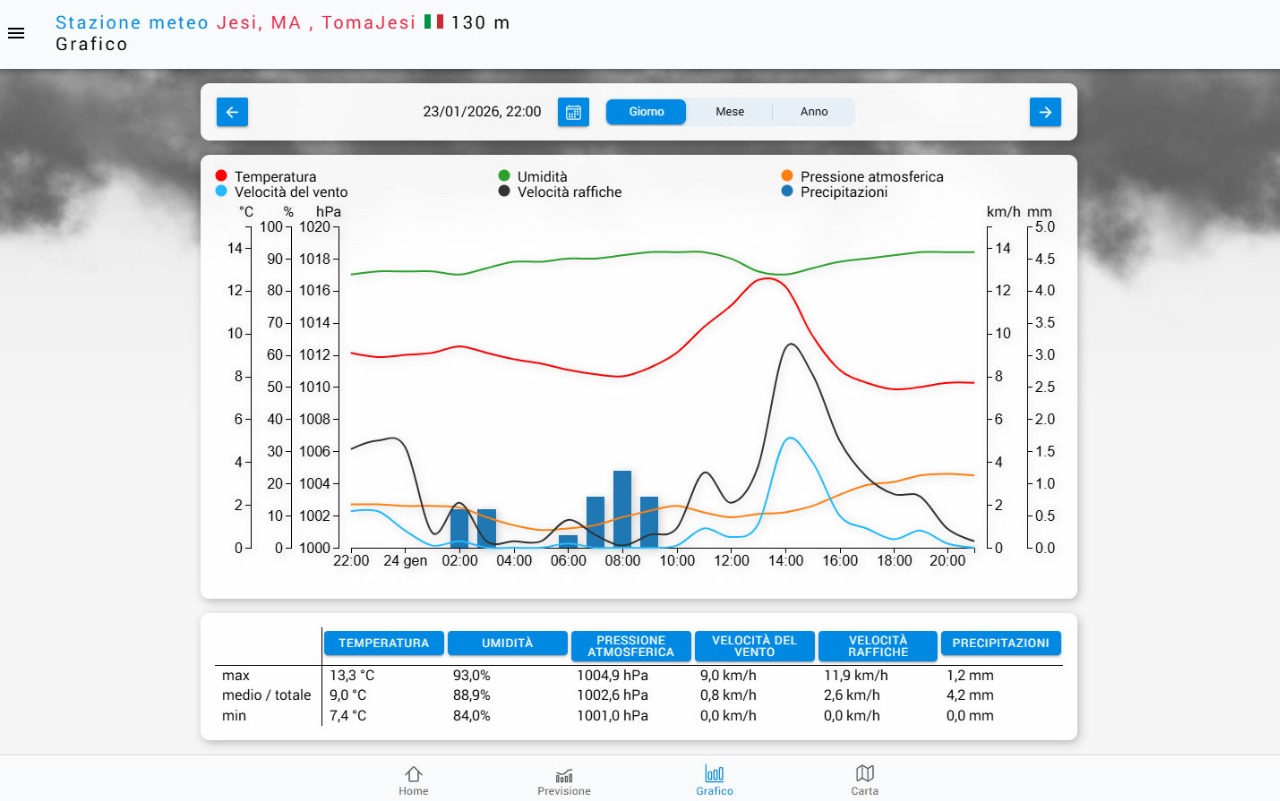Go to next day with right arrow

point(1045,112)
